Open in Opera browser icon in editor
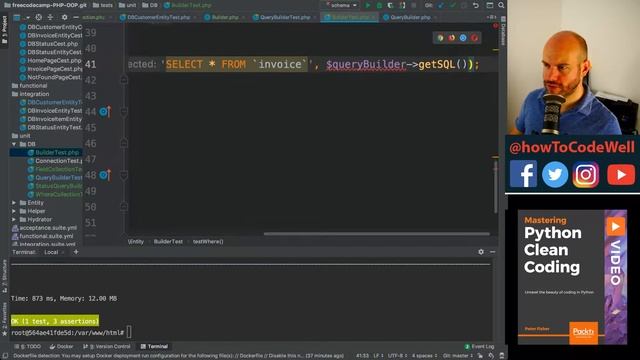Screen dimensions: 640x360 [x=474, y=38]
